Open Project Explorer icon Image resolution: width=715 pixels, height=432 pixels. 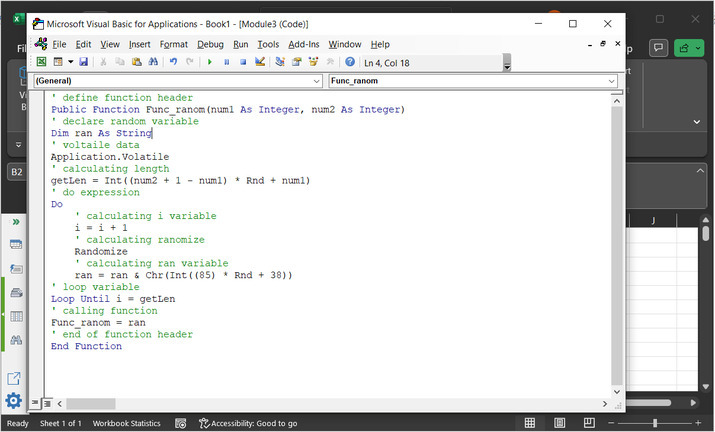point(280,62)
